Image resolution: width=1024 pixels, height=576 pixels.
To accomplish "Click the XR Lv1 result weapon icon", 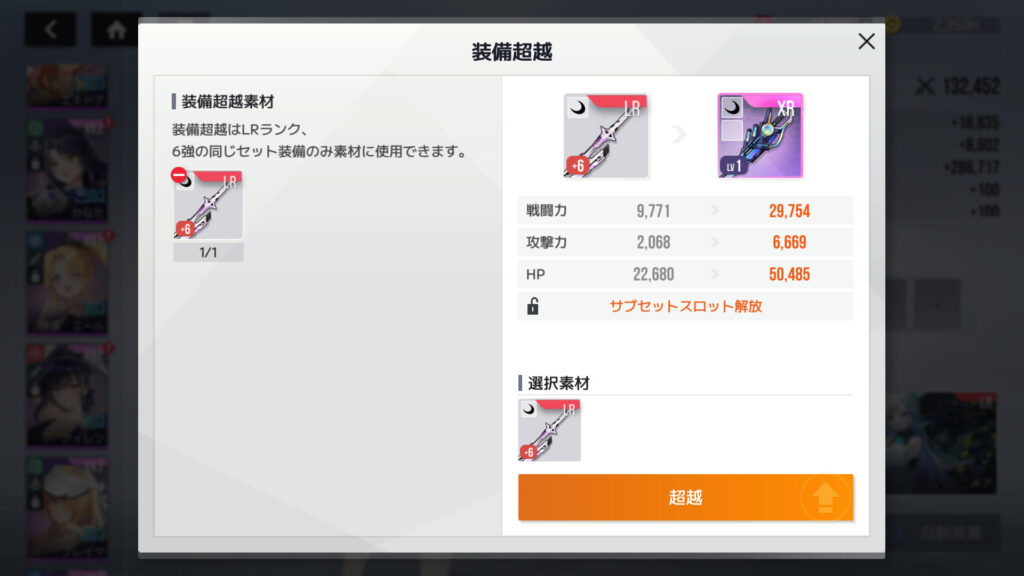I will [760, 135].
